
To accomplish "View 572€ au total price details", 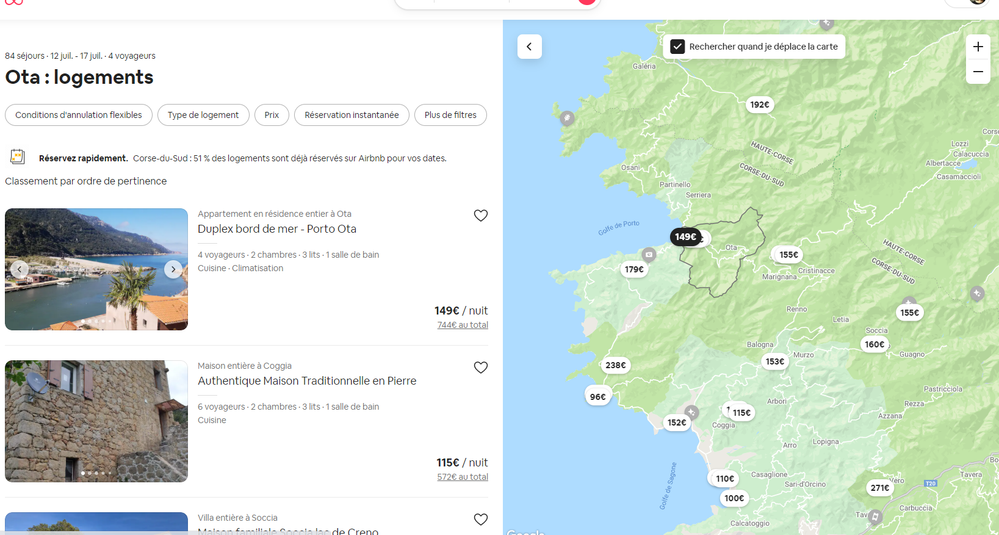I will point(463,476).
